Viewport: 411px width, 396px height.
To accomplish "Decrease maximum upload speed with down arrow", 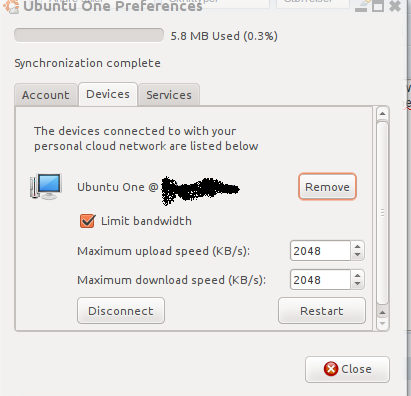I will [358, 255].
